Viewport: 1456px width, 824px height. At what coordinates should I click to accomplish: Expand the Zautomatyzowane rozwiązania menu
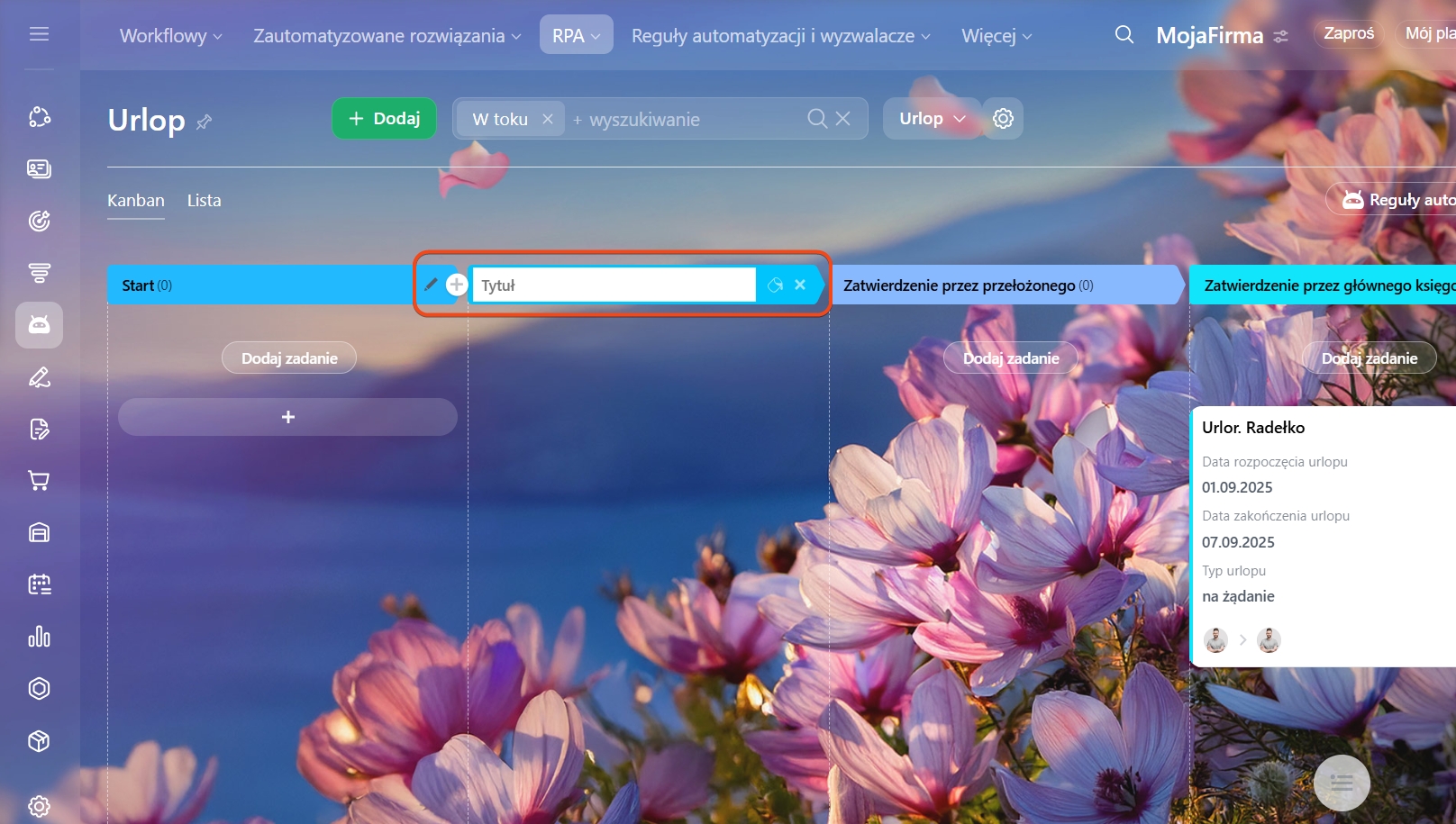coord(387,36)
